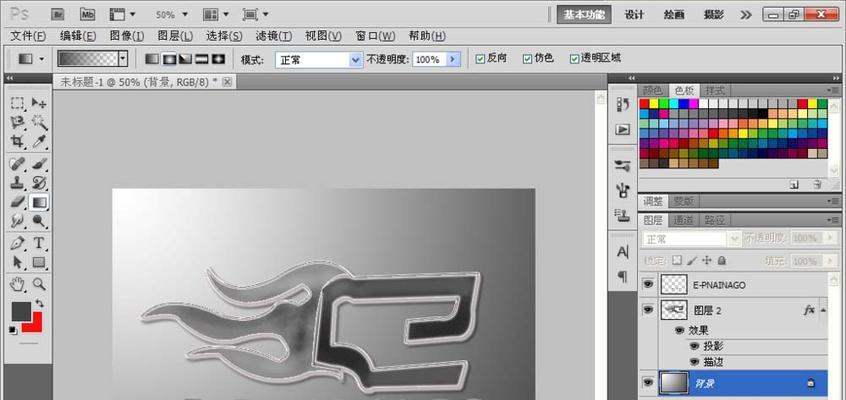The height and width of the screenshot is (400, 846).
Task: Switch to the 通道 channels tab
Action: coord(684,220)
